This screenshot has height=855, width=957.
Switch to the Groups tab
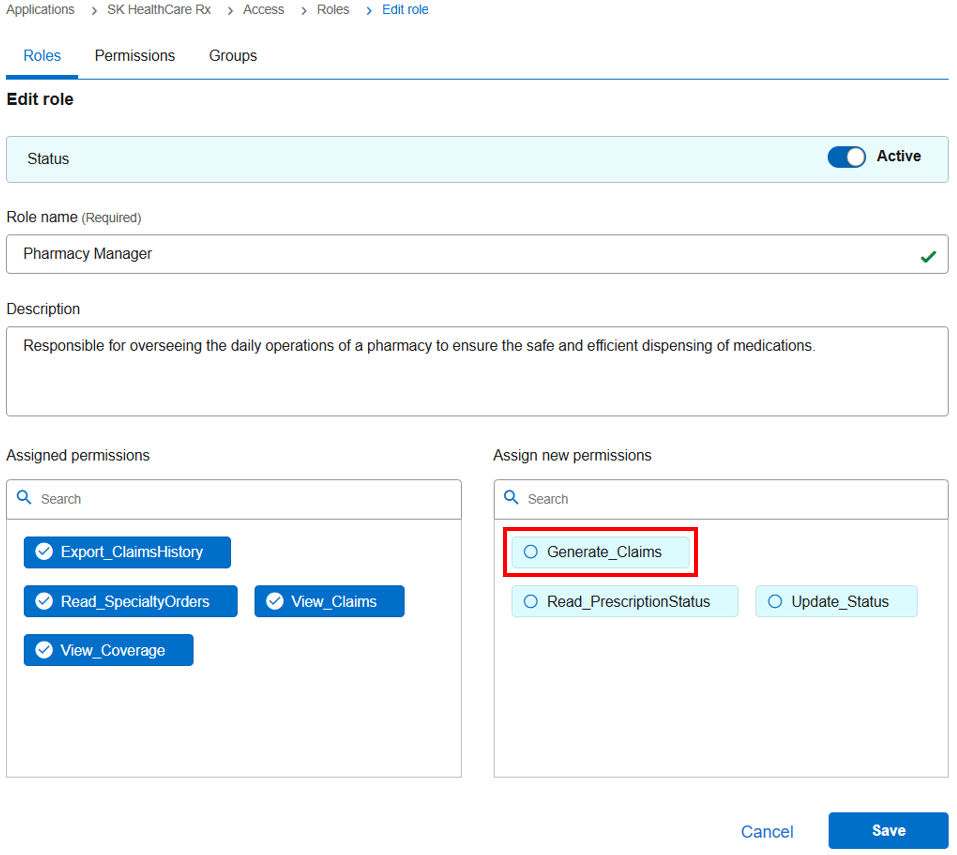(x=233, y=56)
